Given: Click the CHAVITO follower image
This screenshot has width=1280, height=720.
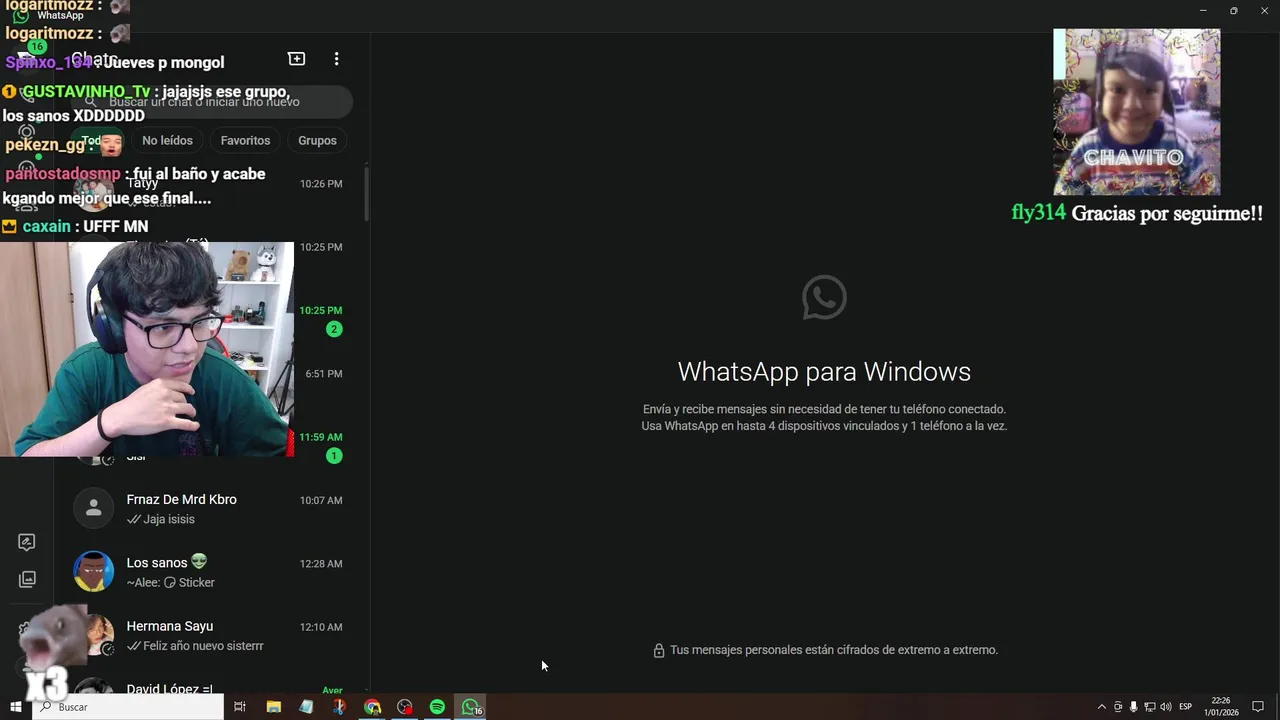Looking at the screenshot, I should tap(1136, 112).
